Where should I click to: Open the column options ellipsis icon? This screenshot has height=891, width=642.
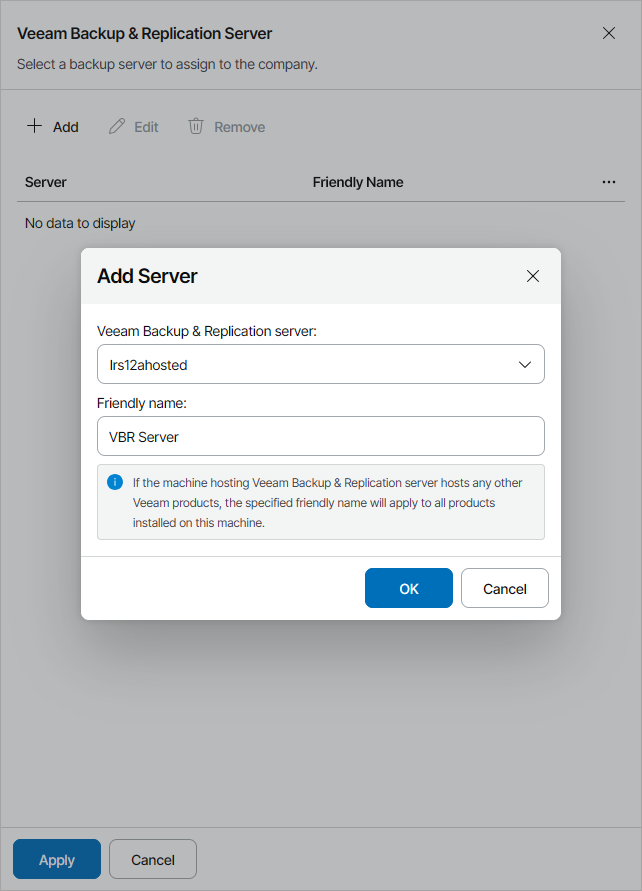[609, 182]
